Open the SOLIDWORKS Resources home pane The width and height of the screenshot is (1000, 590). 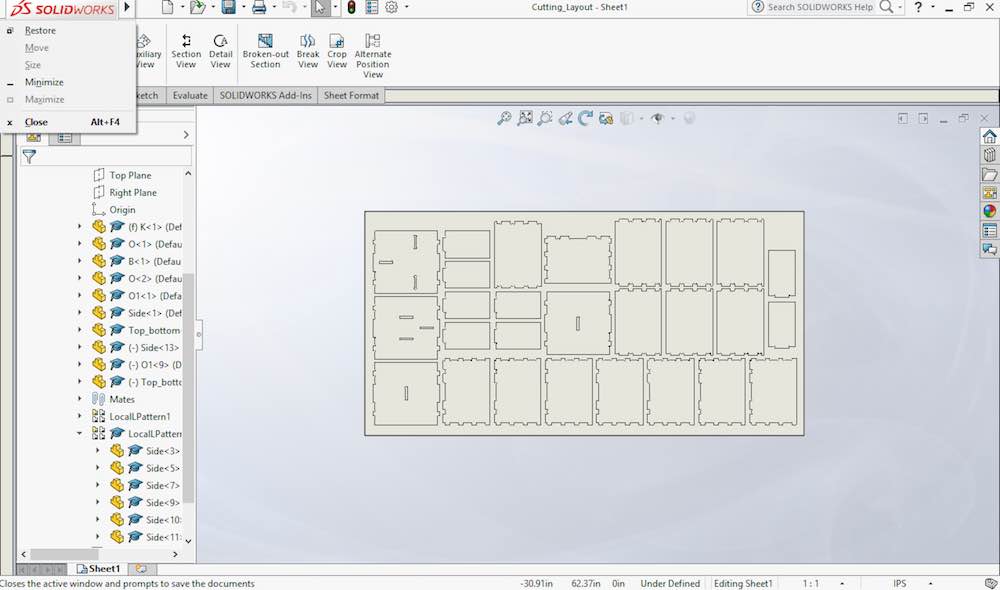(989, 136)
